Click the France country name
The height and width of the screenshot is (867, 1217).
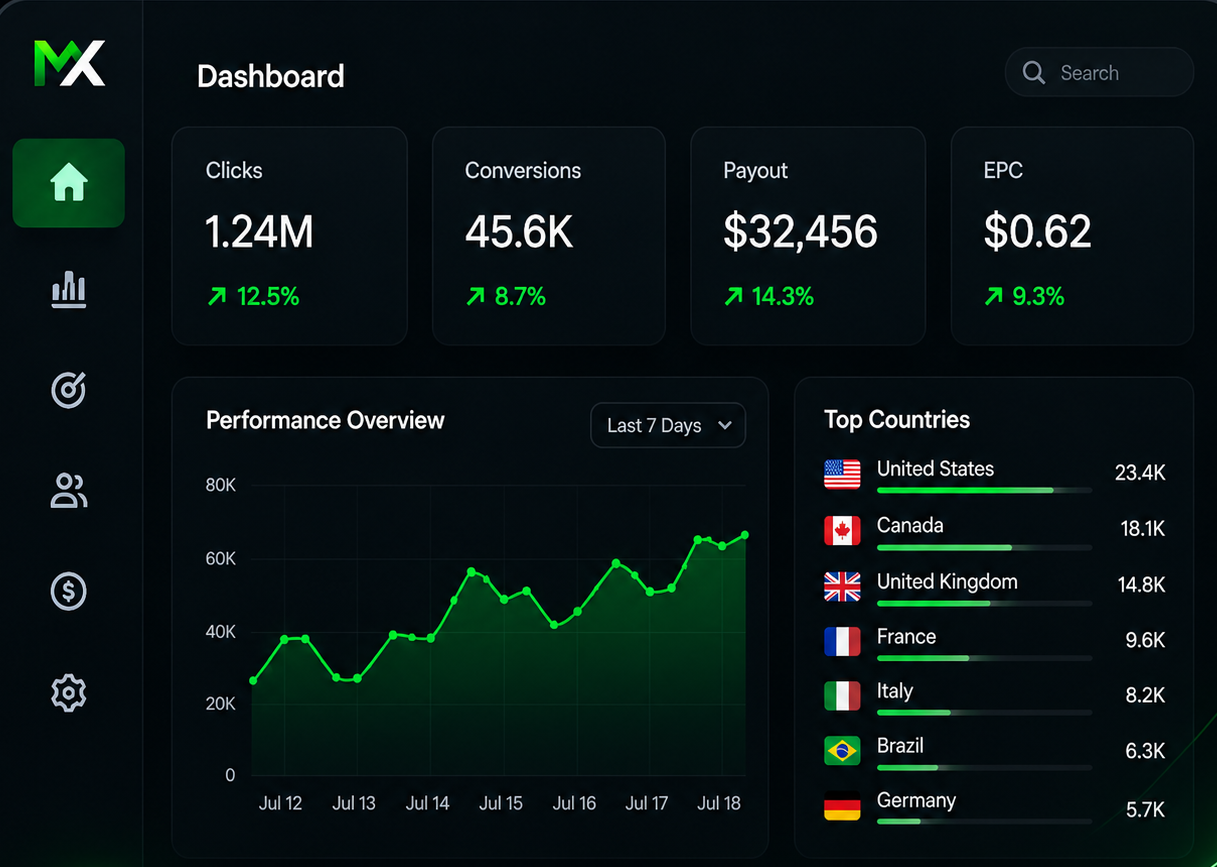(x=906, y=637)
